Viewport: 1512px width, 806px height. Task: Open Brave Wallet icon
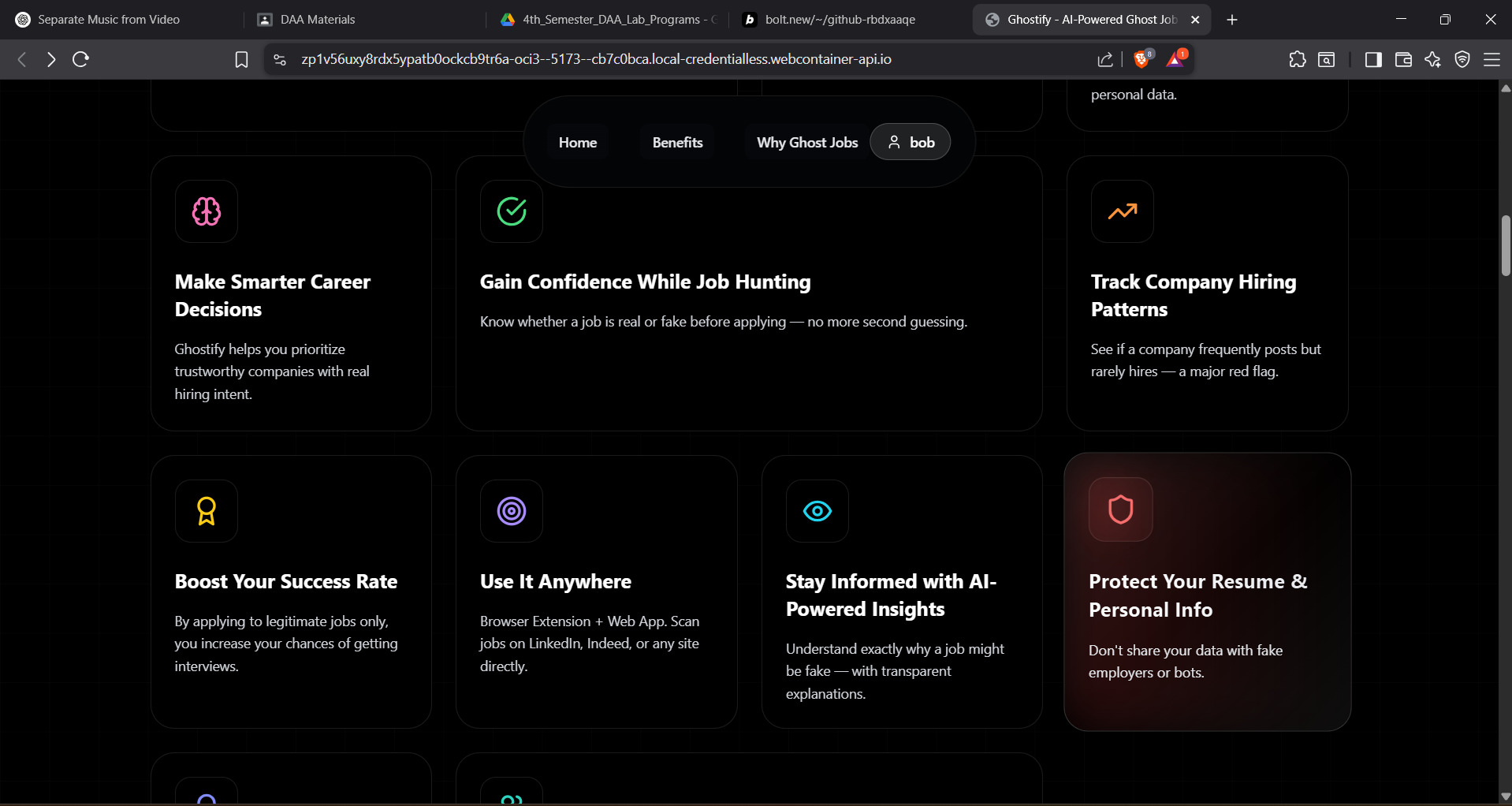click(x=1403, y=59)
